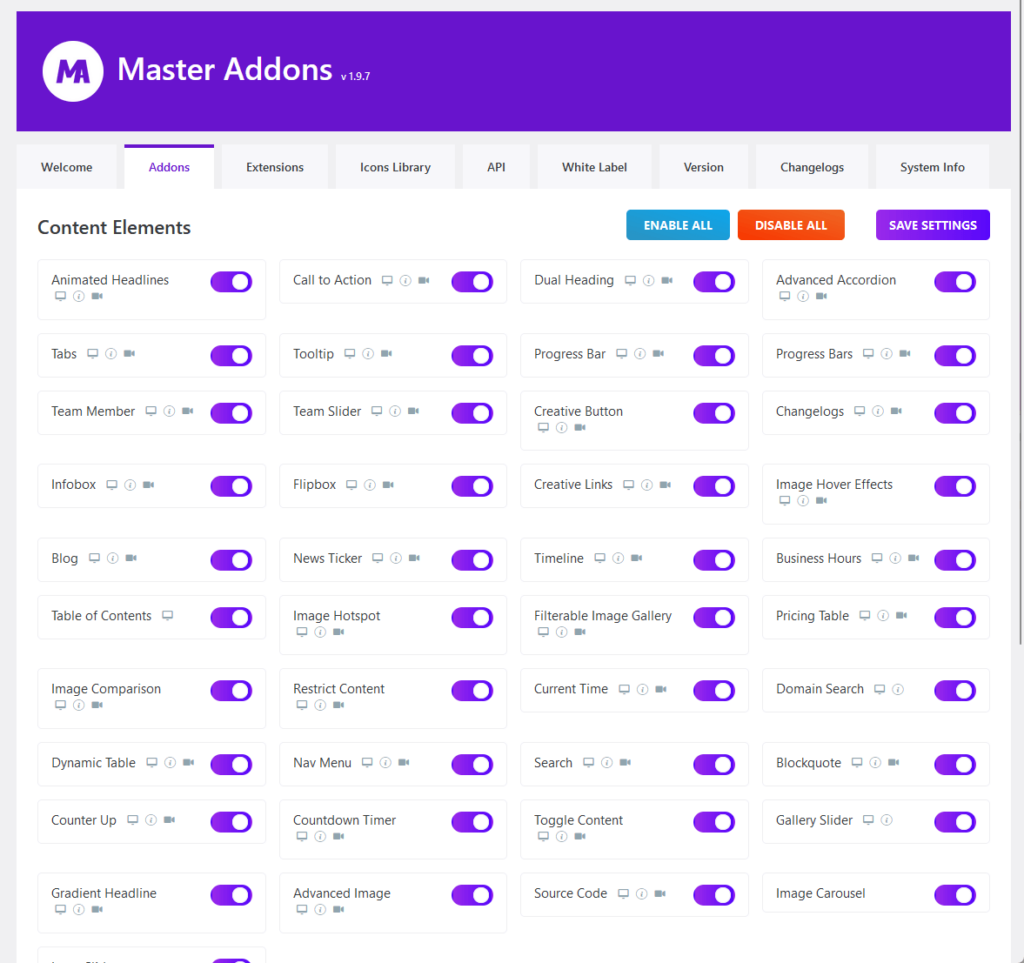
Task: Click the Infobox video tutorial icon
Action: pos(148,485)
